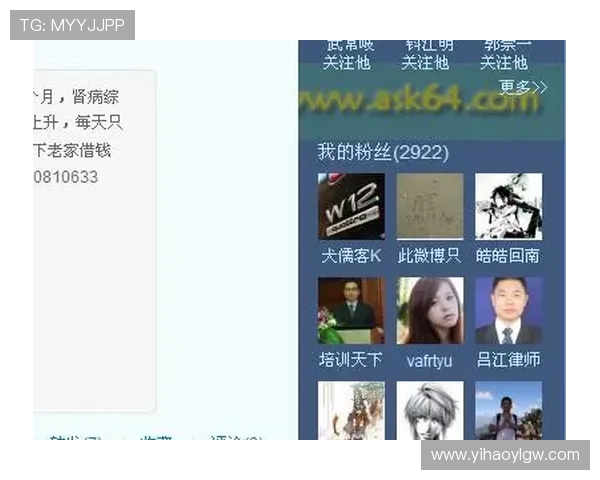Click the bottom-row painting avatar
This screenshot has height=480, width=600.
click(x=351, y=410)
